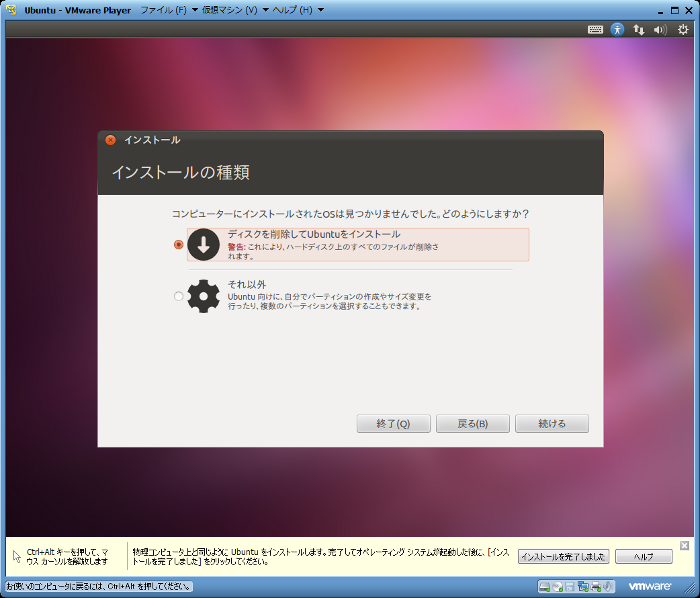Click the mouse cursor icon in hint bar

coord(17,556)
